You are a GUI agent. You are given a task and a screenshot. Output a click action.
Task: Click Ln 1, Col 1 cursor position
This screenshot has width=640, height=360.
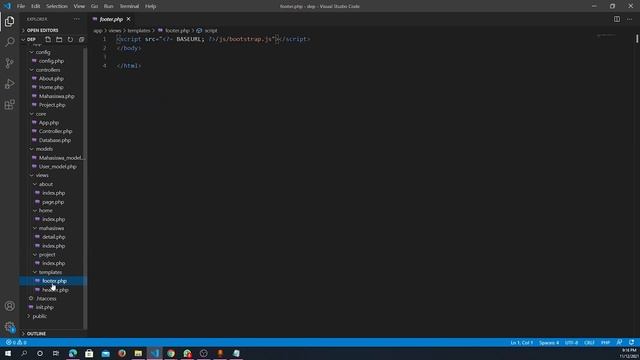(x=521, y=342)
